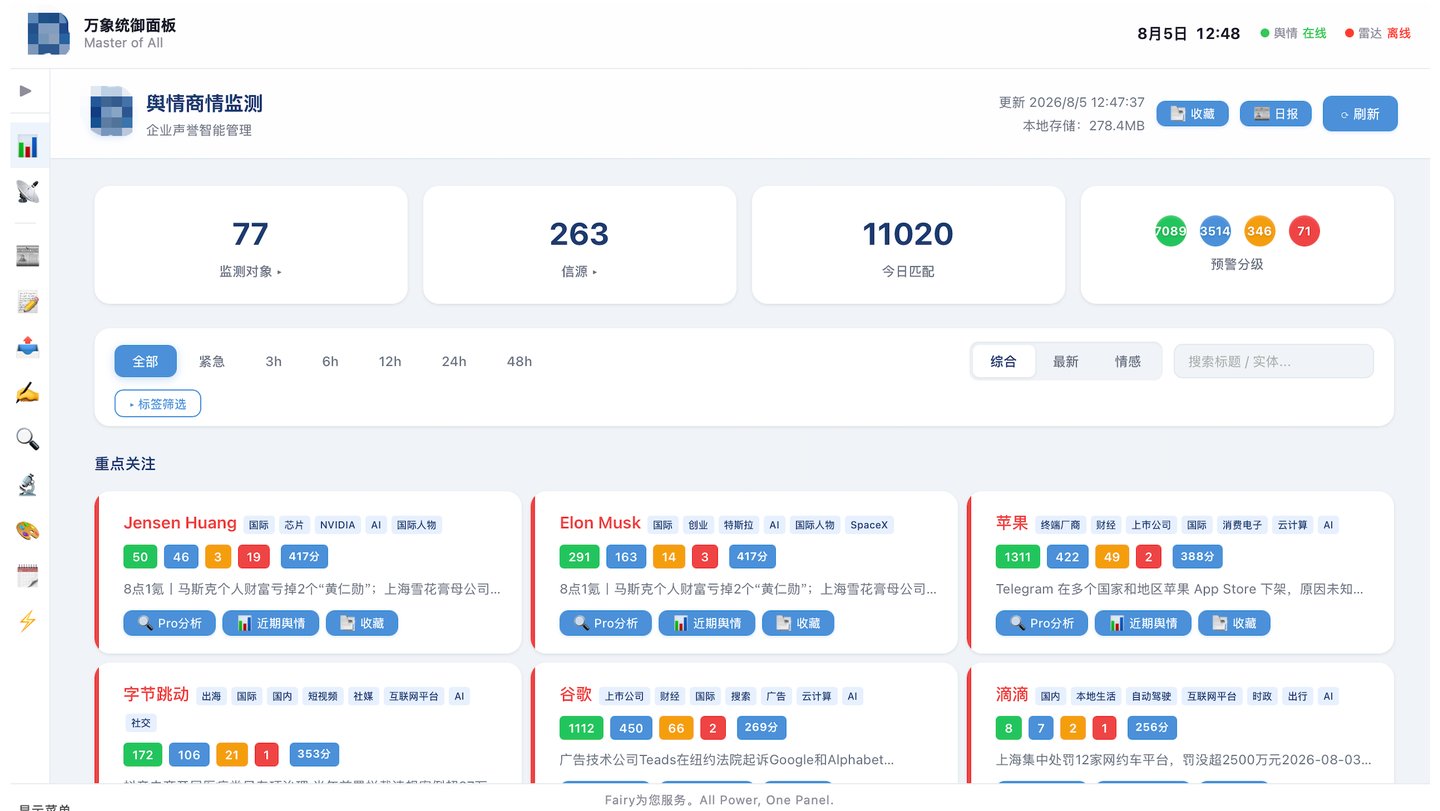Click the header 收藏 button
Screen dimensions: 1440x811
pos(1193,114)
